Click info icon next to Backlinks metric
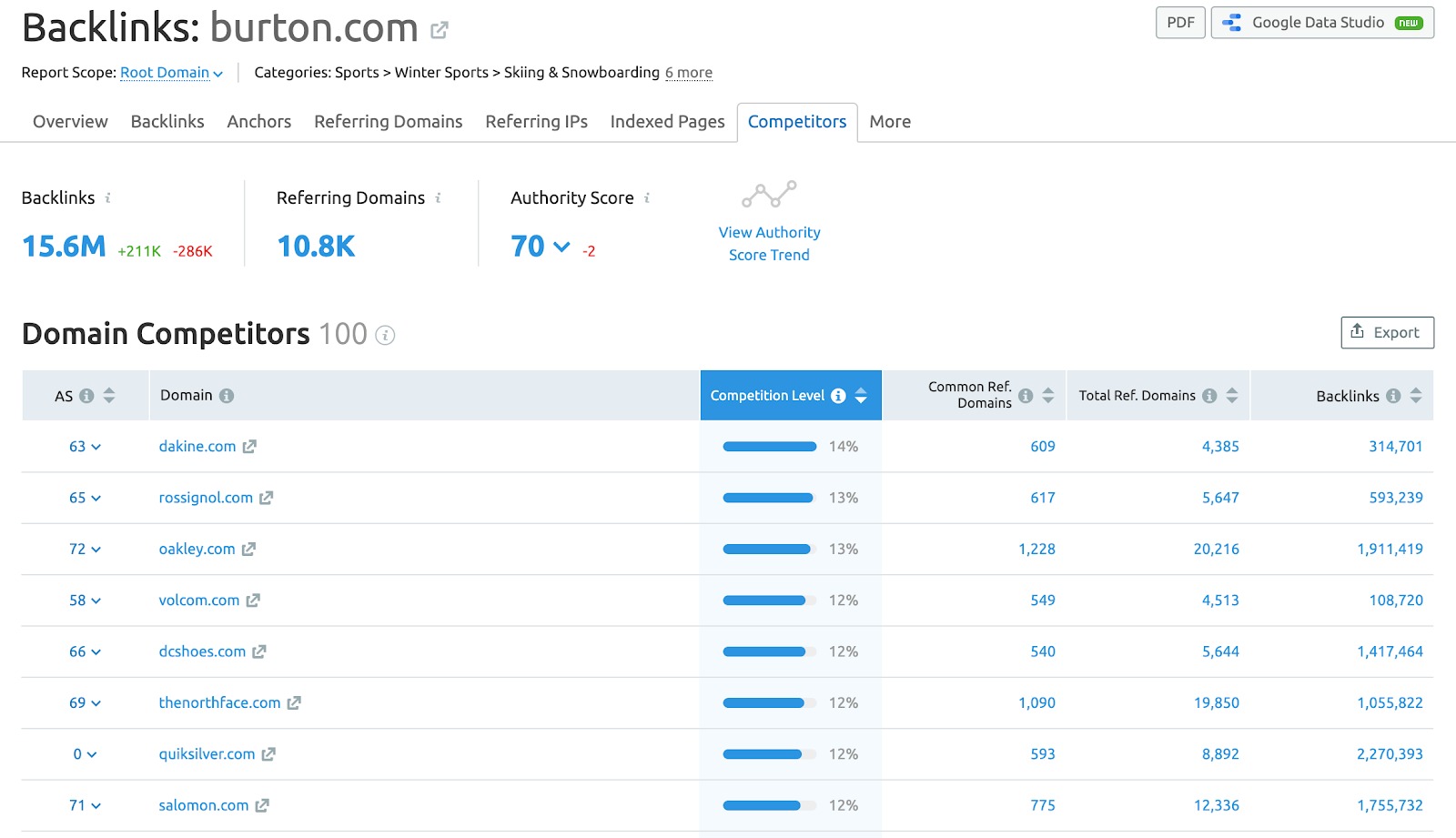The width and height of the screenshot is (1456, 838). click(108, 197)
